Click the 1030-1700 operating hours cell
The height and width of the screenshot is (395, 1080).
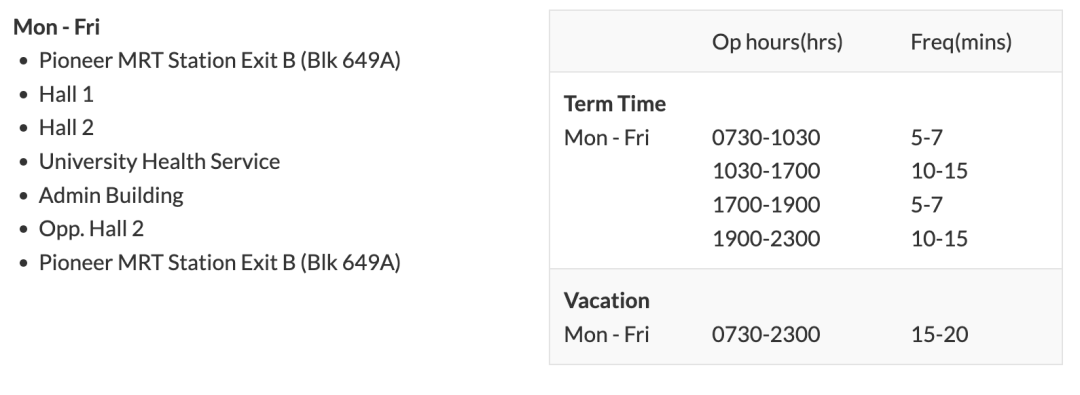(766, 171)
